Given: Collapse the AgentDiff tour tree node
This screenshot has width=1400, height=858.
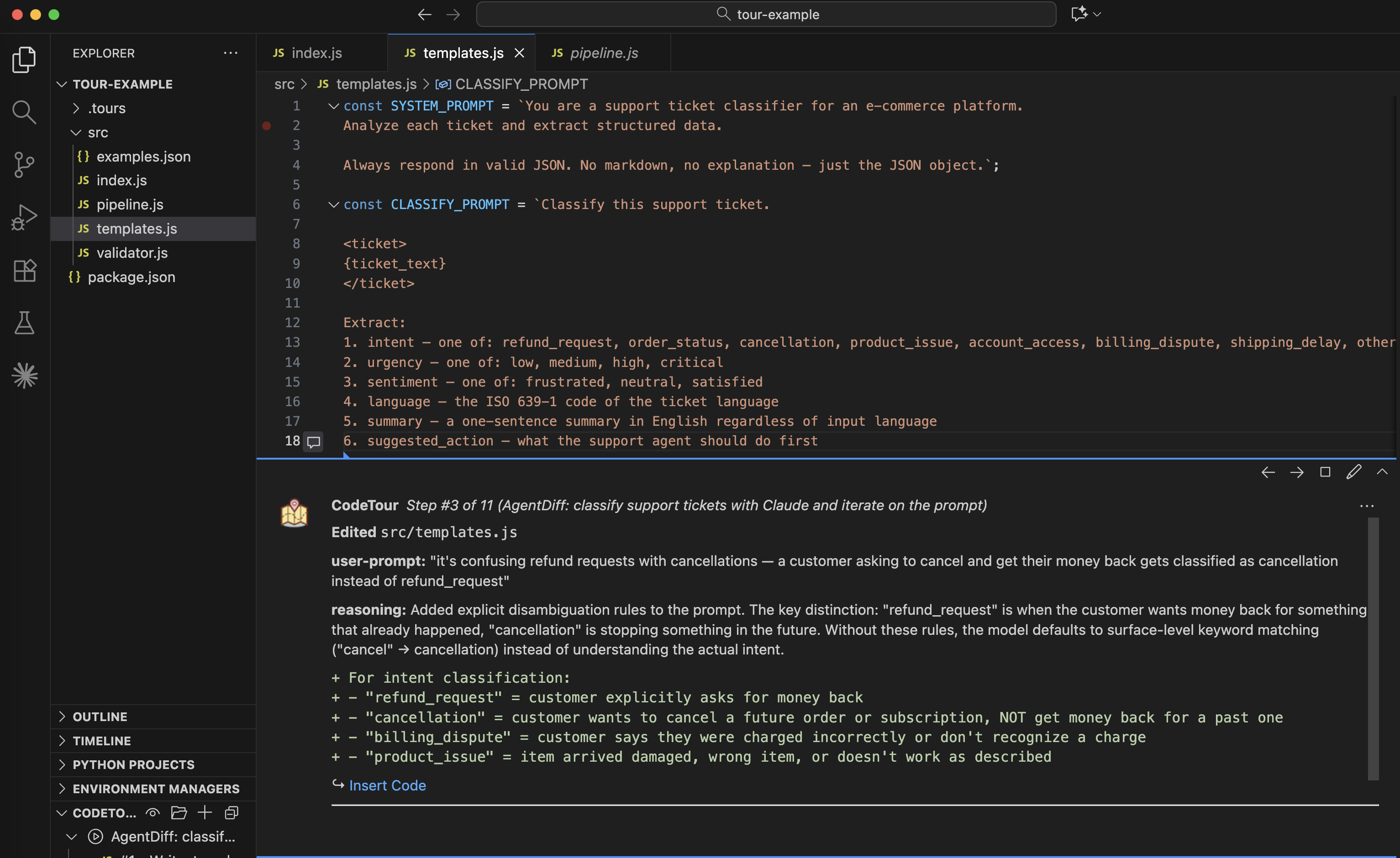Looking at the screenshot, I should (72, 837).
